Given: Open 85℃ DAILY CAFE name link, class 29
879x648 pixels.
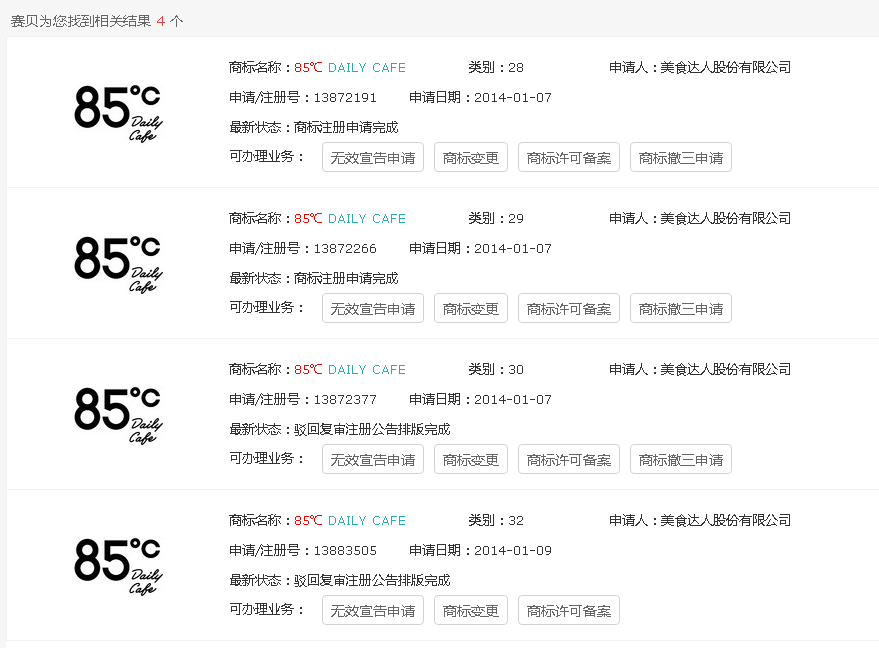Looking at the screenshot, I should point(350,219).
